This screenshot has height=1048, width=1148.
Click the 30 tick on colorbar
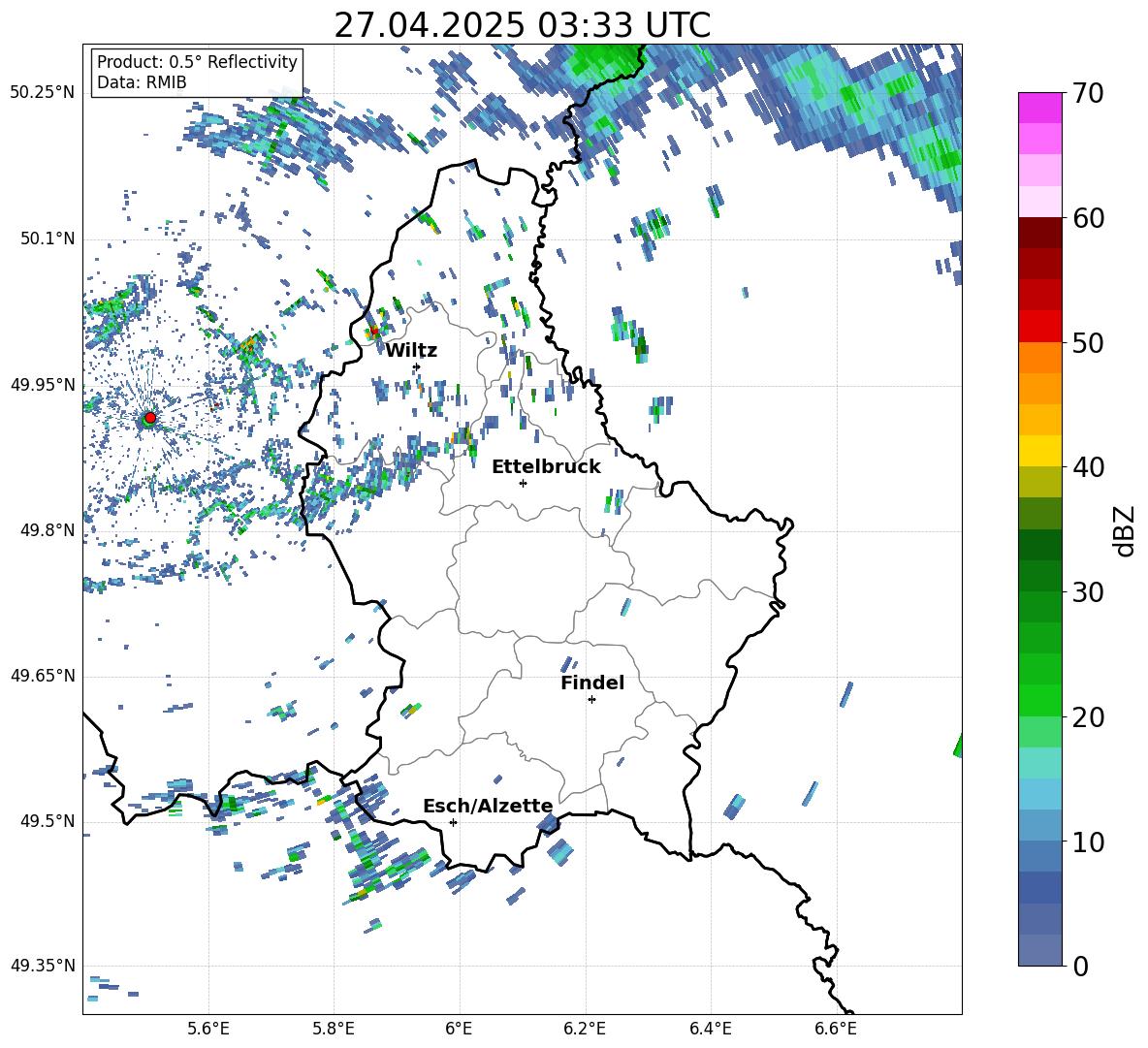coord(1088,592)
